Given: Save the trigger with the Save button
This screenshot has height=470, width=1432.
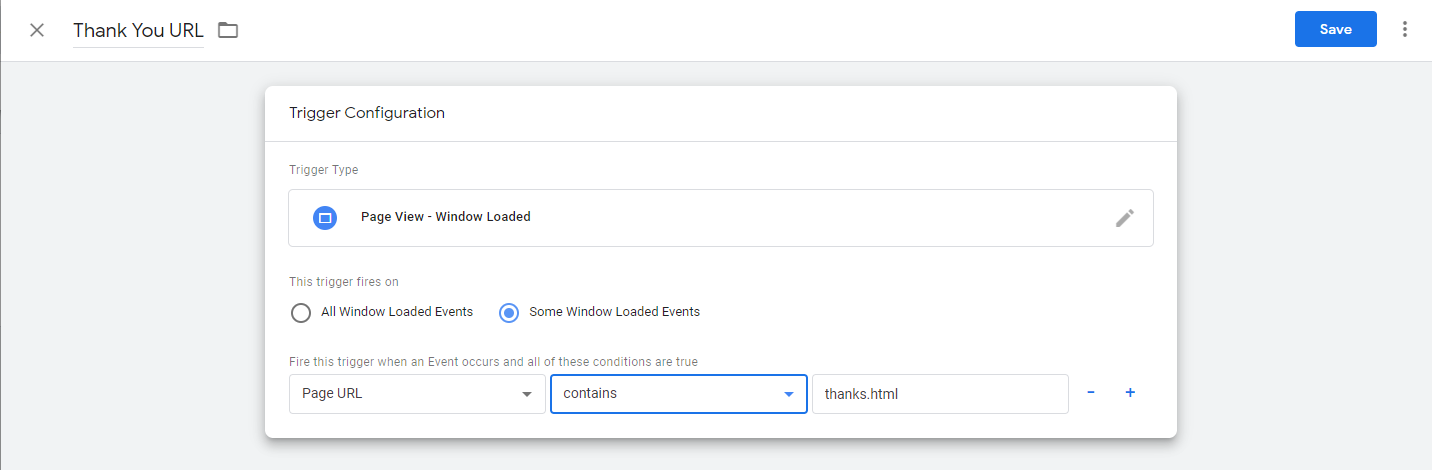Looking at the screenshot, I should 1335,29.
